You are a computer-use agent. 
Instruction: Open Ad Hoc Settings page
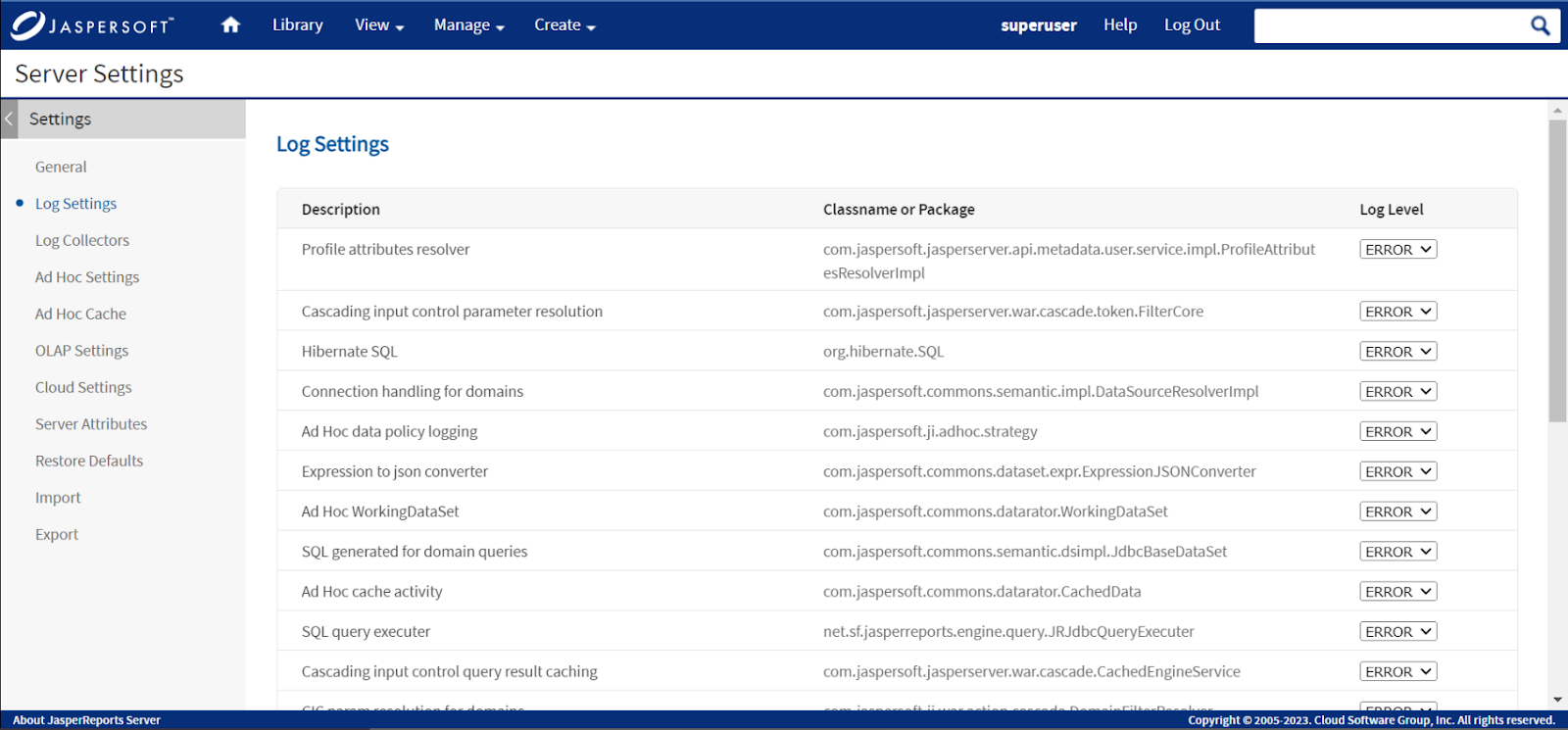[87, 277]
